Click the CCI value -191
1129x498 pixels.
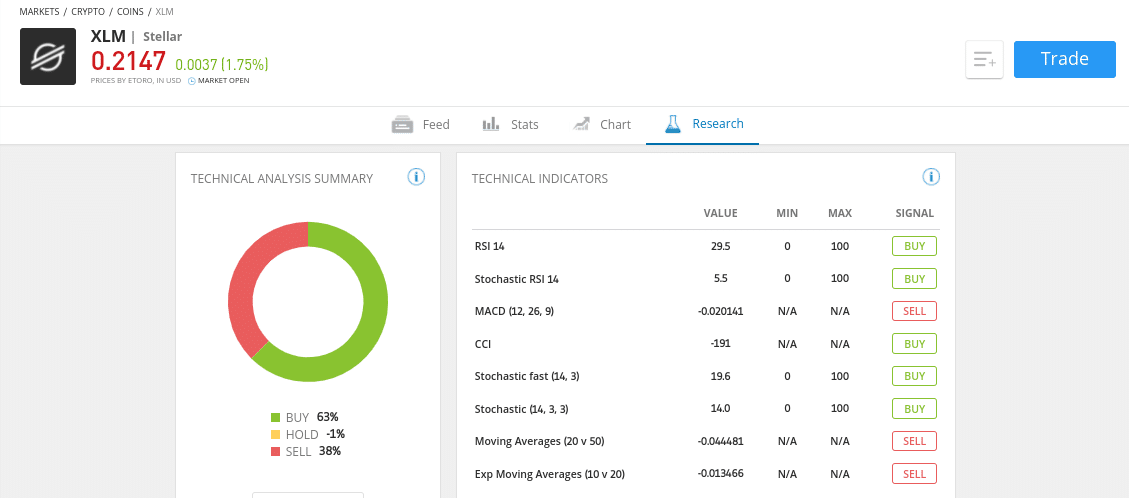click(721, 344)
